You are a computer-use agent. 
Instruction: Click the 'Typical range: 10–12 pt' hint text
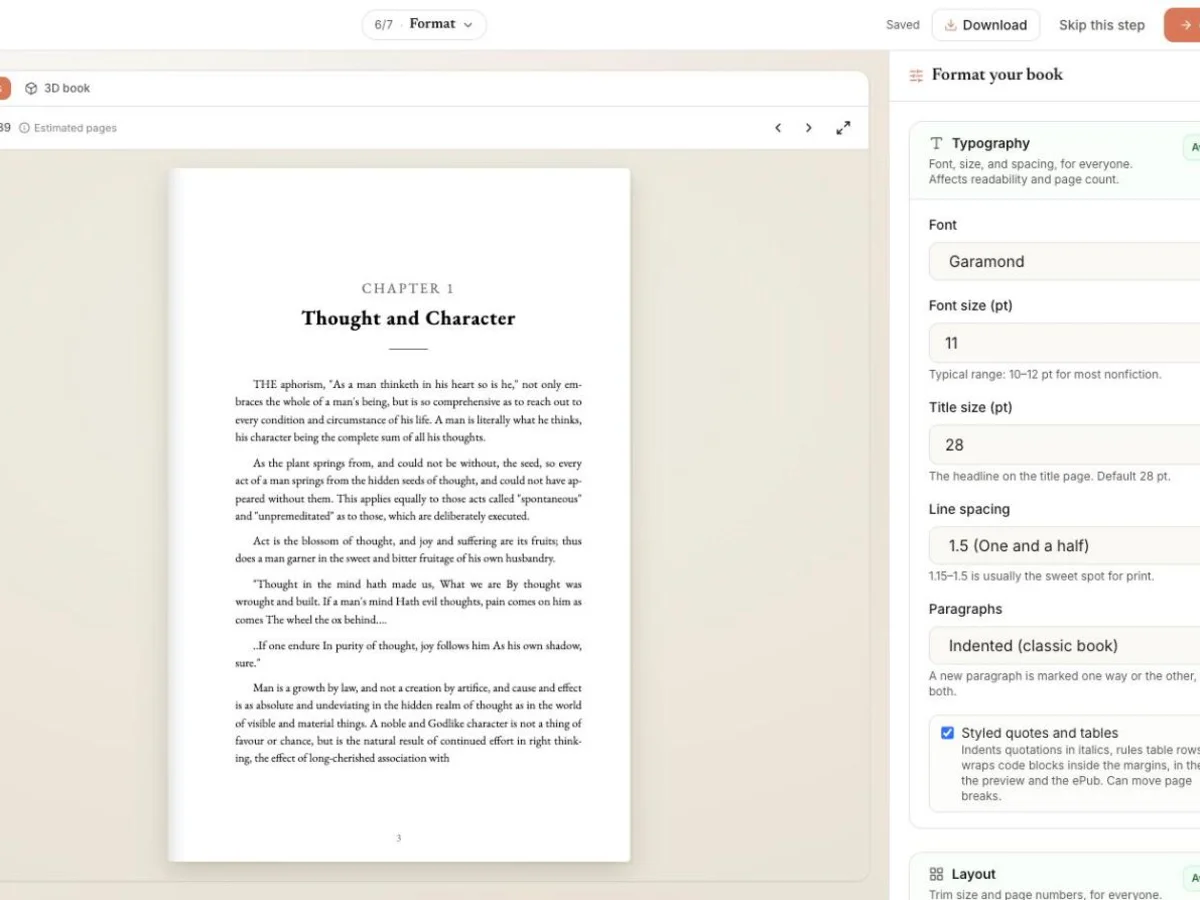tap(1045, 375)
